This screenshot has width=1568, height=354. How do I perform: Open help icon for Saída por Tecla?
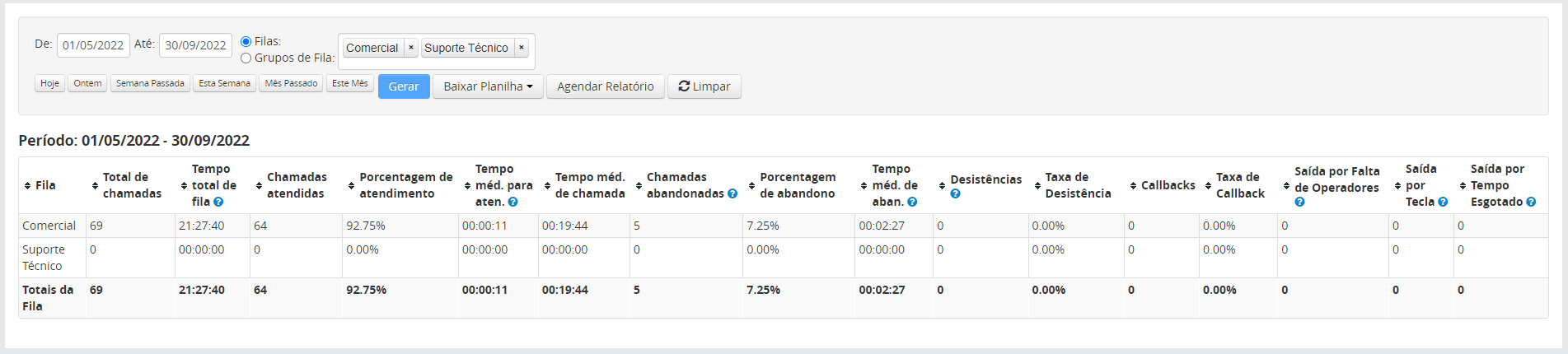pyautogui.click(x=1443, y=202)
